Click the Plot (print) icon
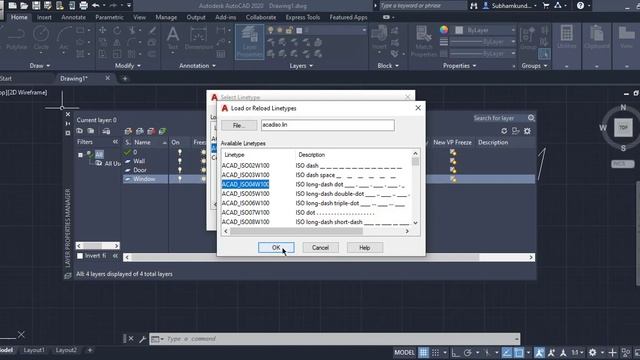Image resolution: width=640 pixels, height=360 pixels. pyautogui.click(x=84, y=6)
